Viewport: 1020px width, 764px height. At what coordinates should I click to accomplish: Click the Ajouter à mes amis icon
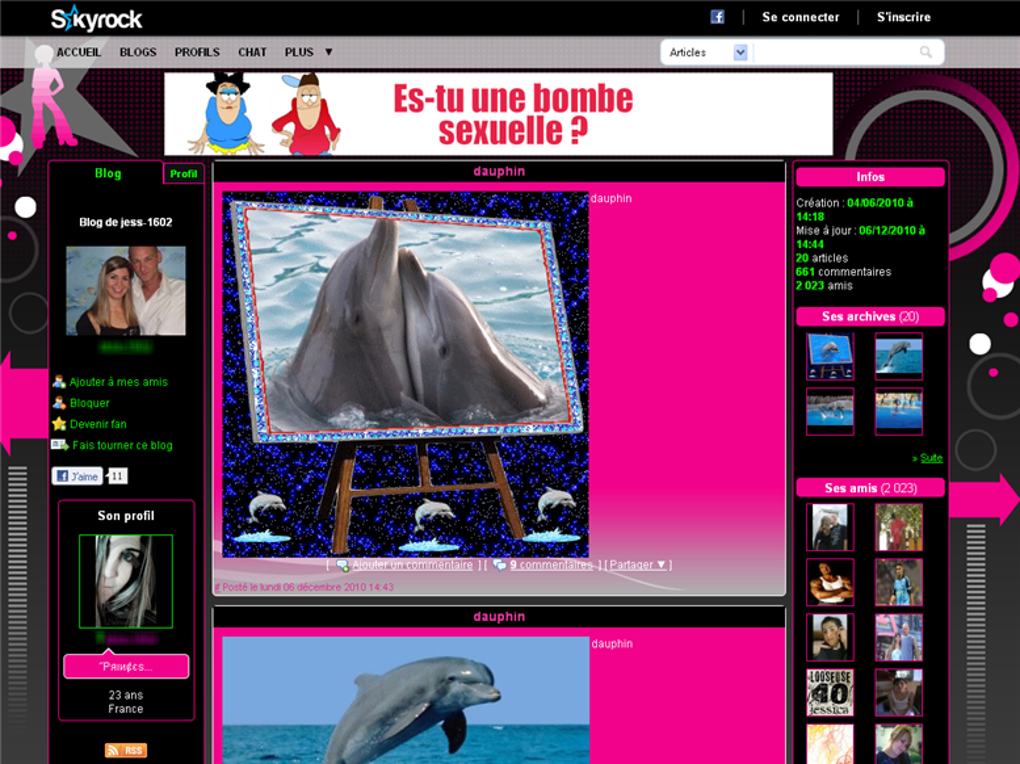click(59, 382)
